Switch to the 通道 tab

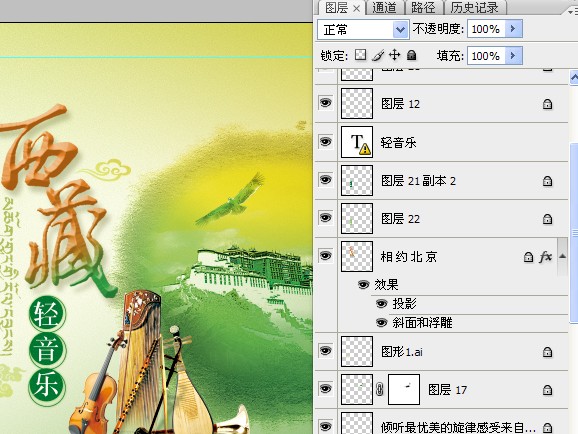(384, 7)
